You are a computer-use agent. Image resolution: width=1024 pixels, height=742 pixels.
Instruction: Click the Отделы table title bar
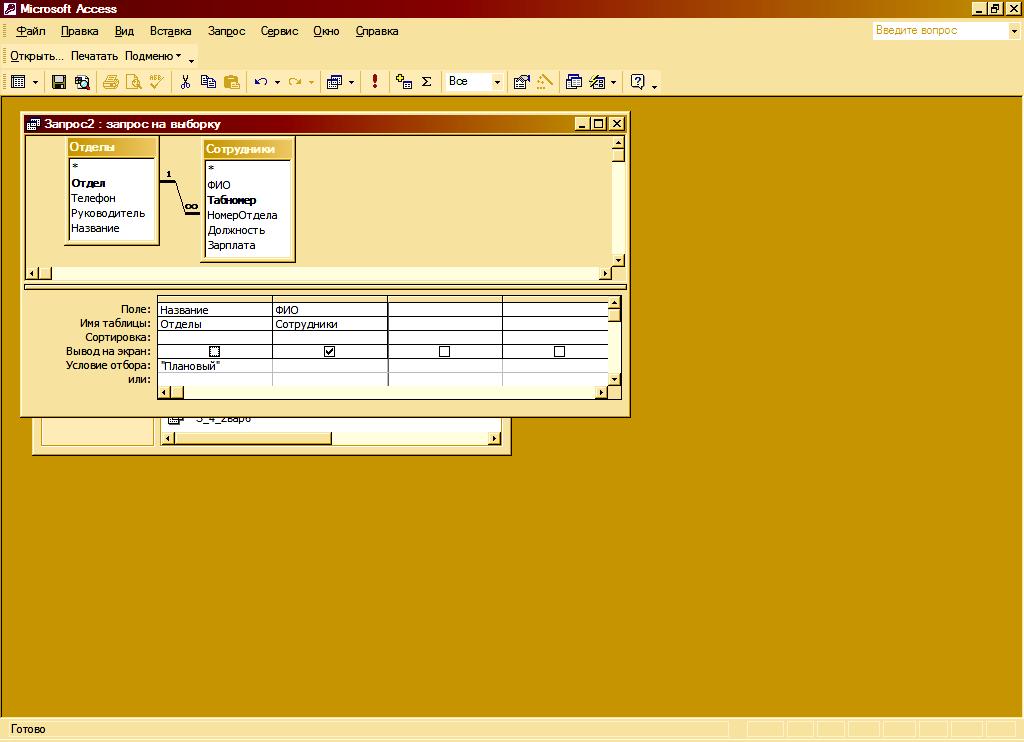tap(112, 147)
